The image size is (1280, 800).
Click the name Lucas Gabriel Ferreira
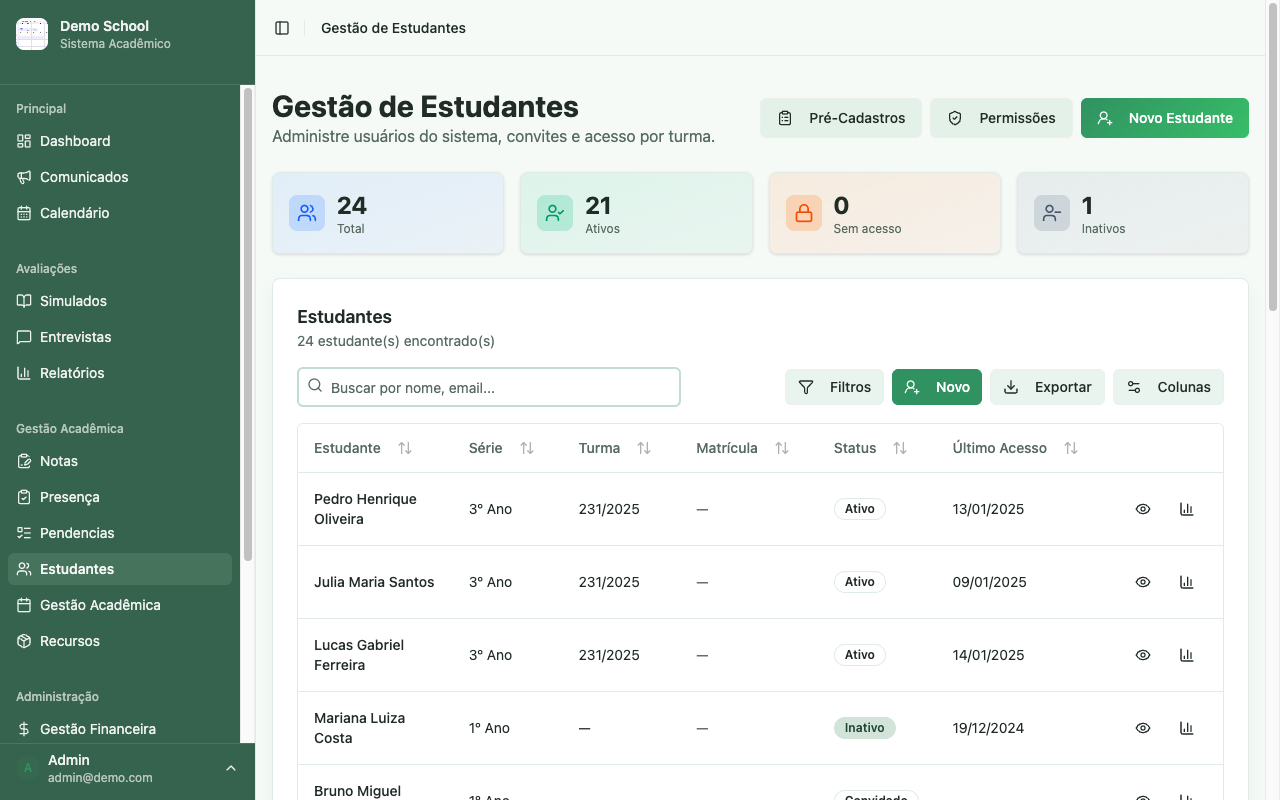click(x=359, y=655)
